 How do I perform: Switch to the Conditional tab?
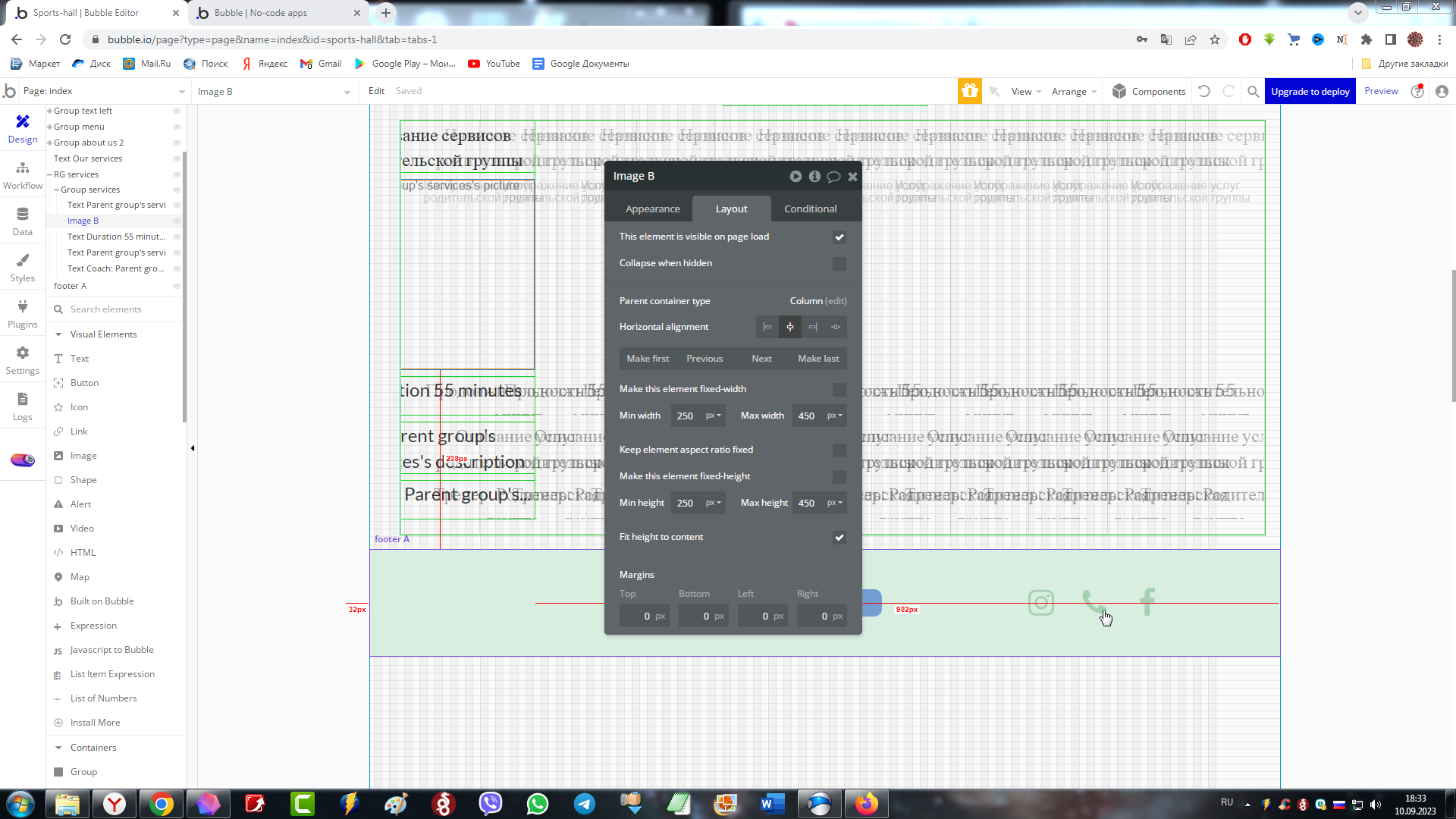[810, 209]
